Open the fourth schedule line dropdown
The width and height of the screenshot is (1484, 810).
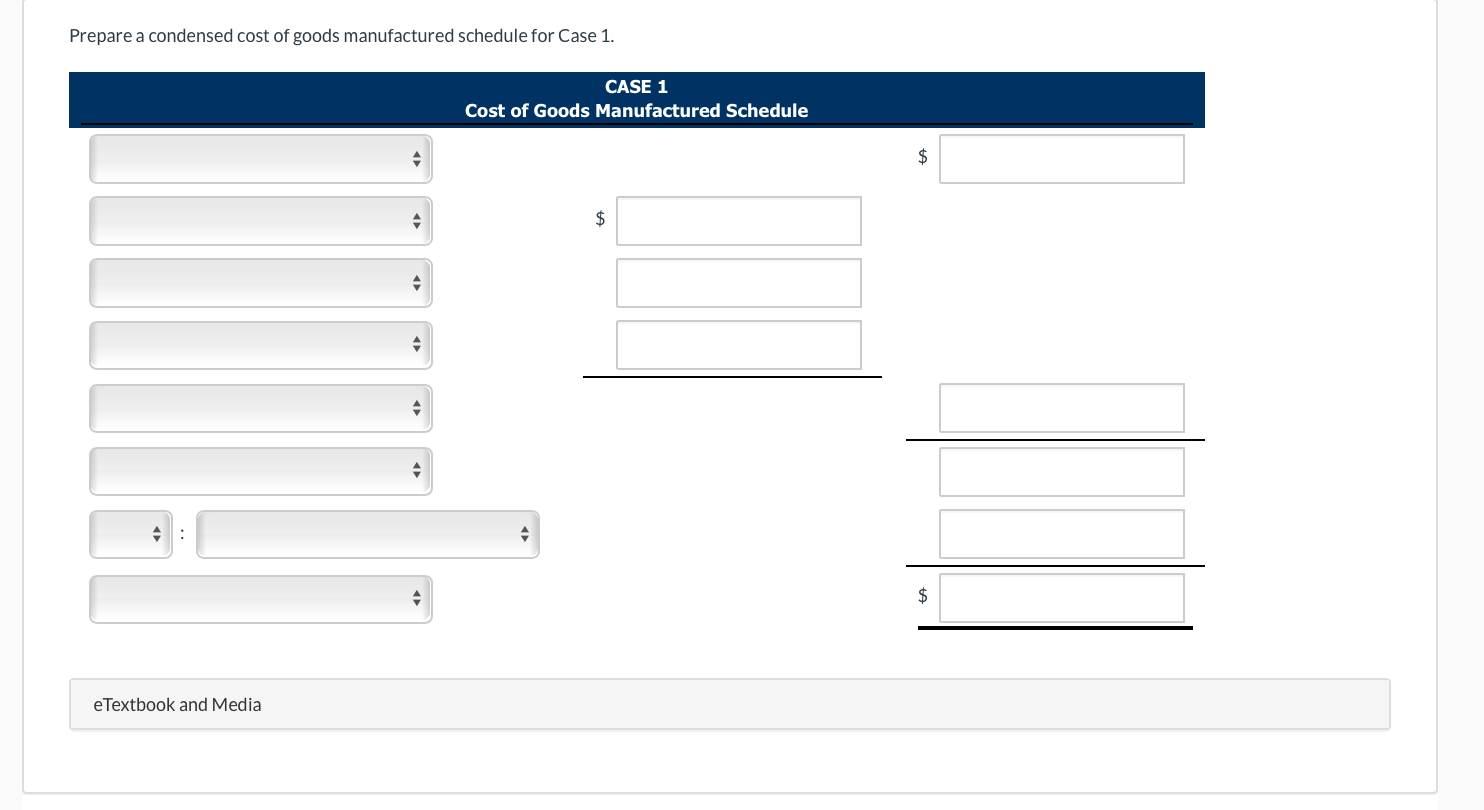260,344
